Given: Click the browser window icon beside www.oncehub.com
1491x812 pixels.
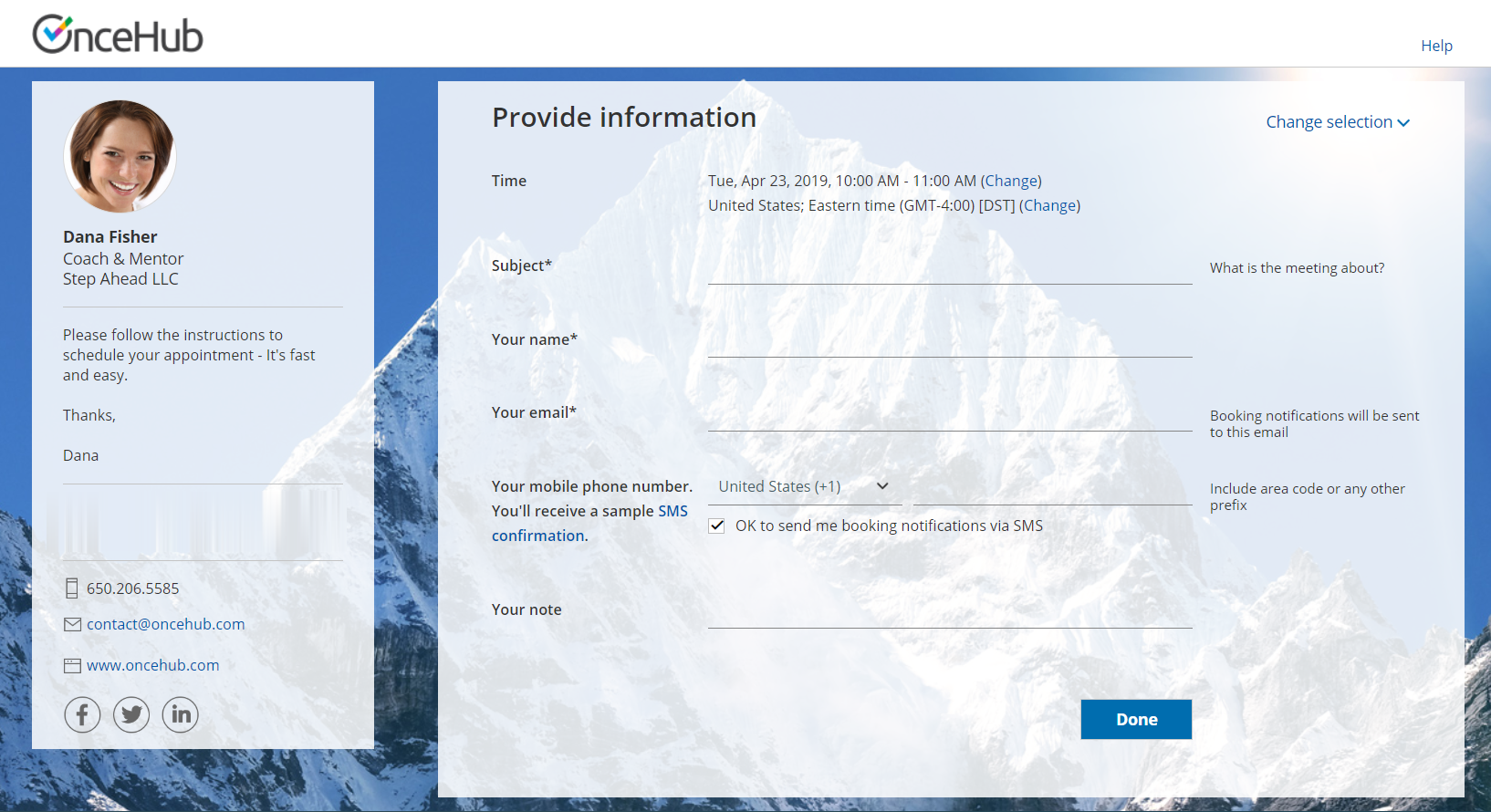Looking at the screenshot, I should point(73,665).
